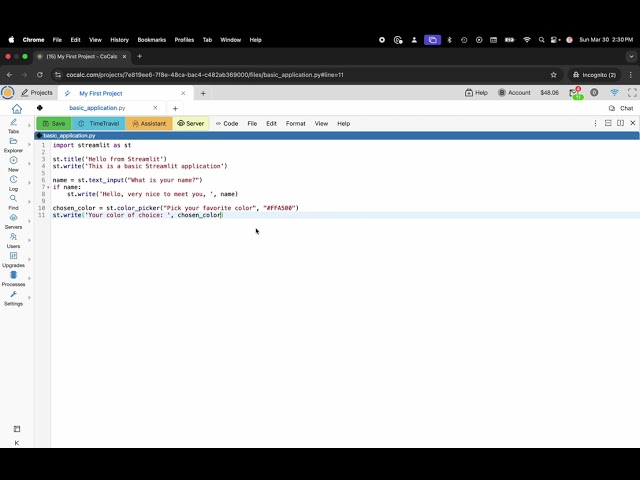Screen dimensions: 640x480
Task: Click the connection status wifi icon
Action: click(x=614, y=93)
